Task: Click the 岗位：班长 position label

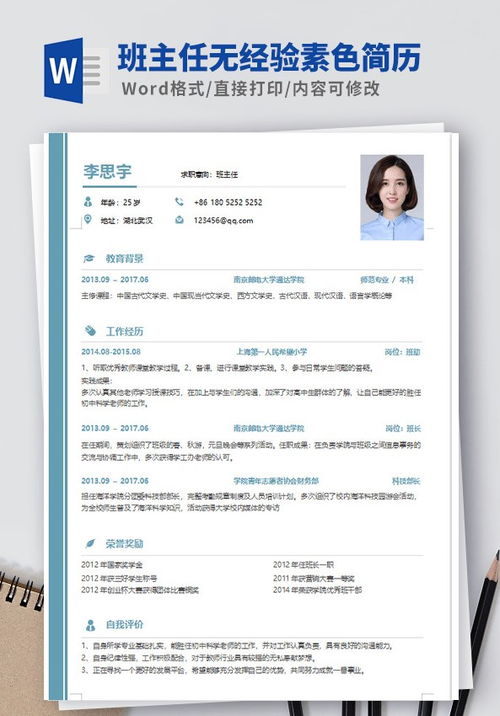Action: coord(403,428)
